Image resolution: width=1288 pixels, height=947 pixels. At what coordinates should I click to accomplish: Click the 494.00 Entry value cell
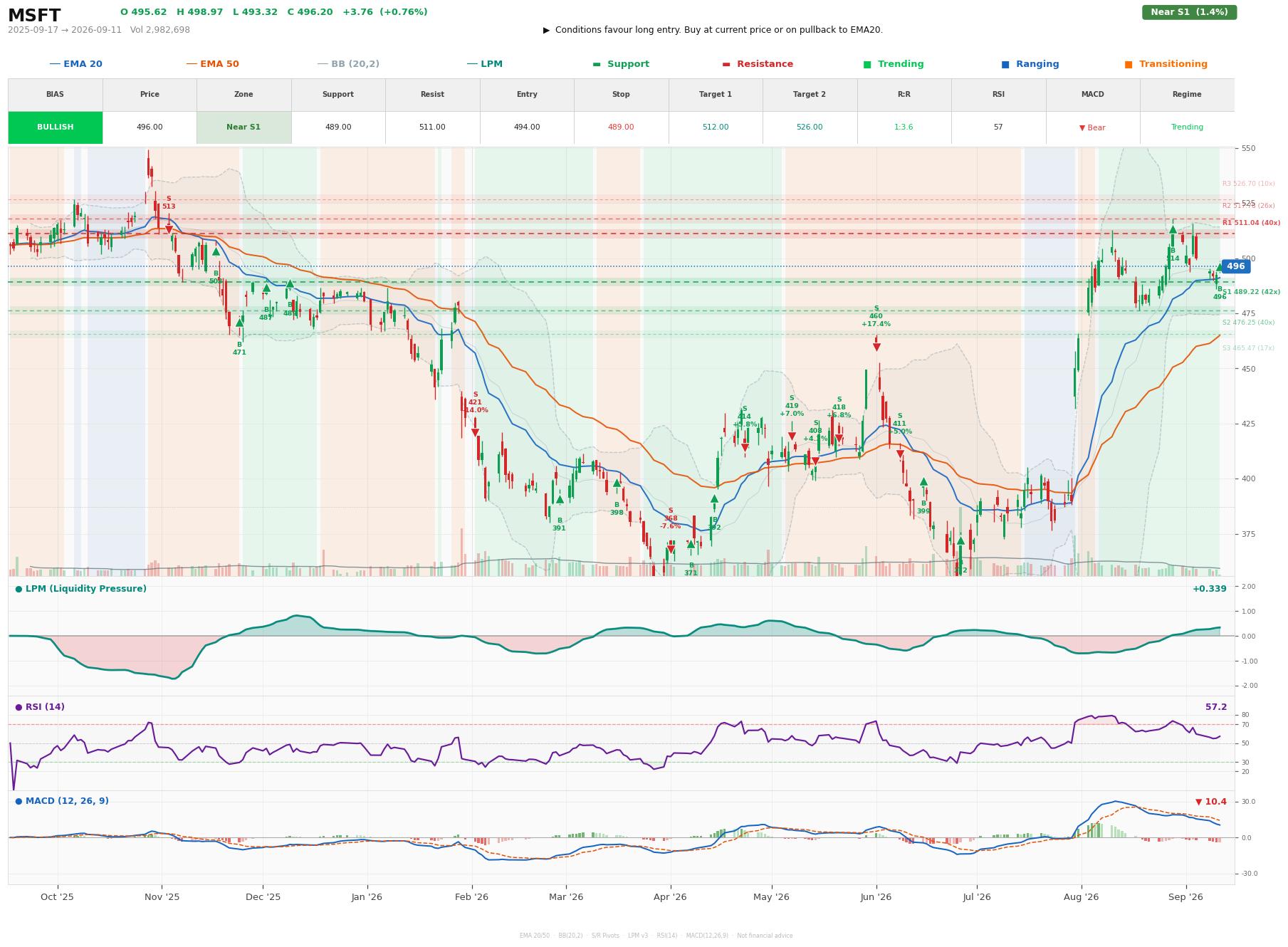527,127
